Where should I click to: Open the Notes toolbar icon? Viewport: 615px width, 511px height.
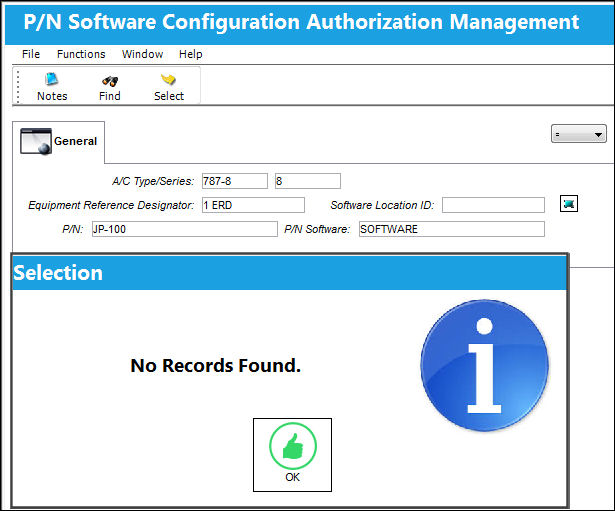click(x=52, y=87)
